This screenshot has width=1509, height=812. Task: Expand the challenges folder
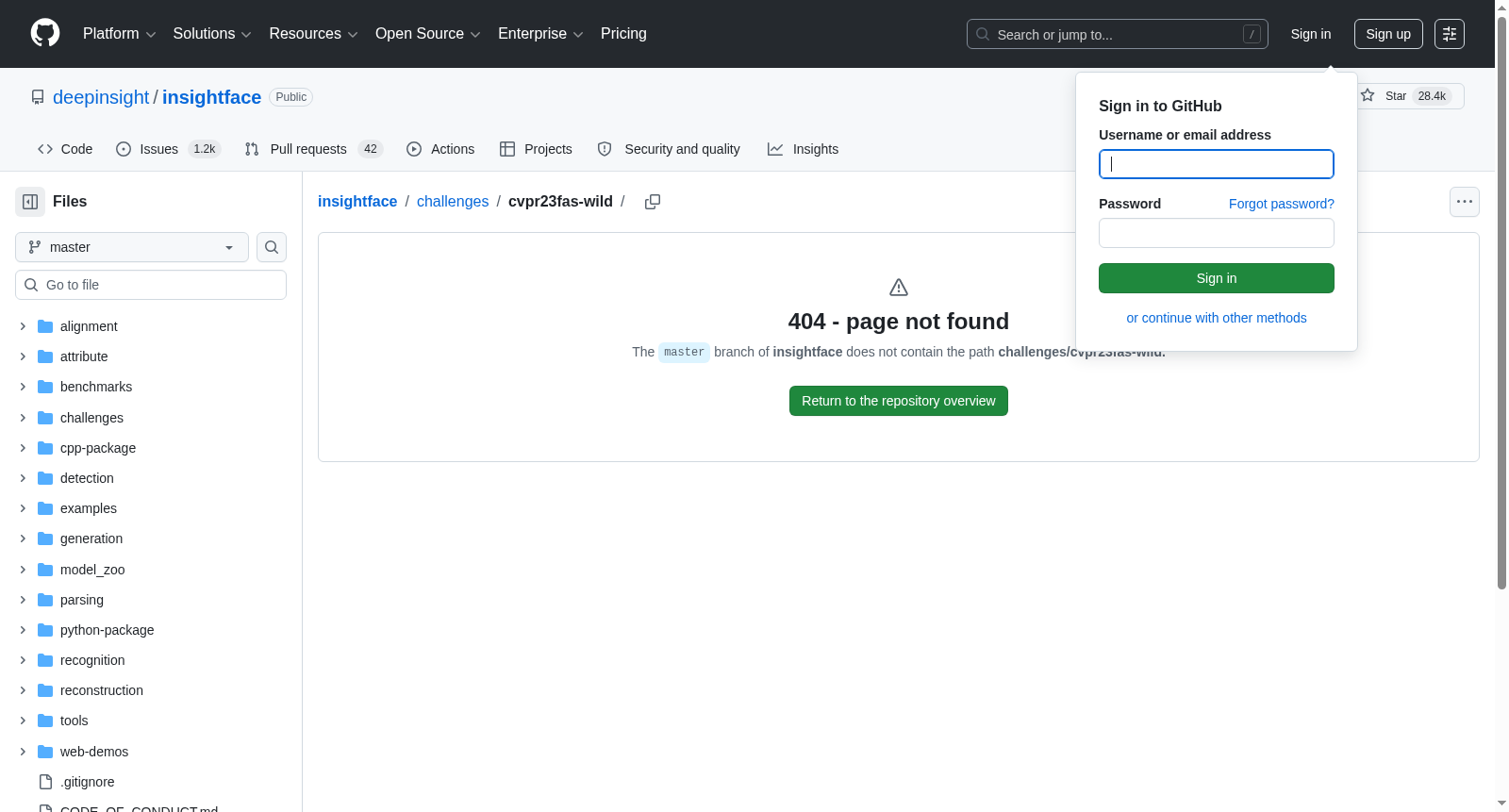(23, 418)
